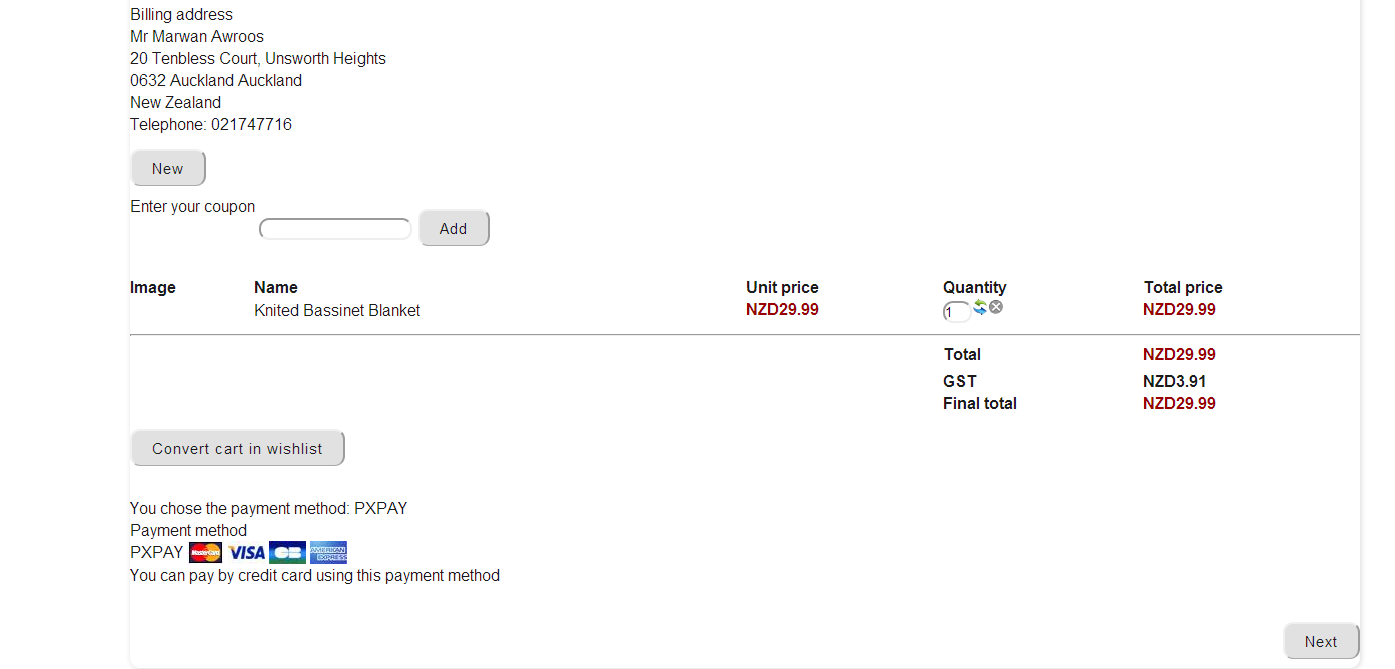Click the PXPAY label beside card logos
Viewport: 1395px width, 669px height.
(157, 553)
